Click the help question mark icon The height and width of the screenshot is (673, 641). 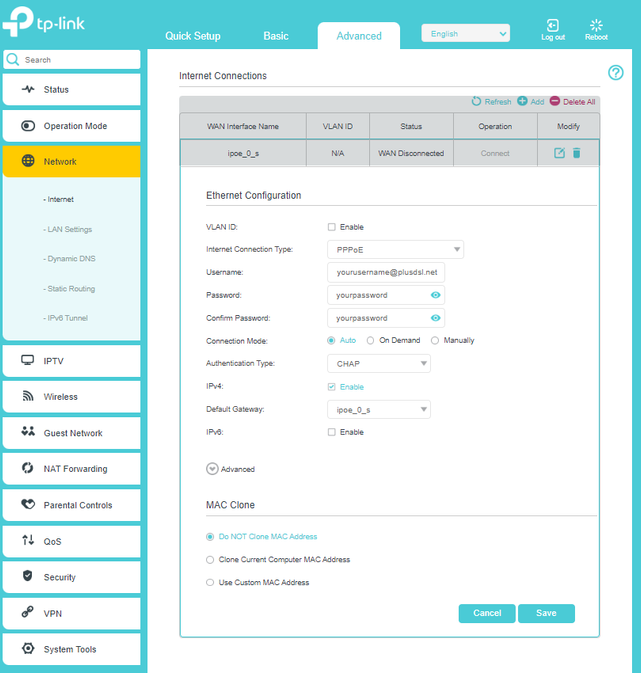[616, 72]
